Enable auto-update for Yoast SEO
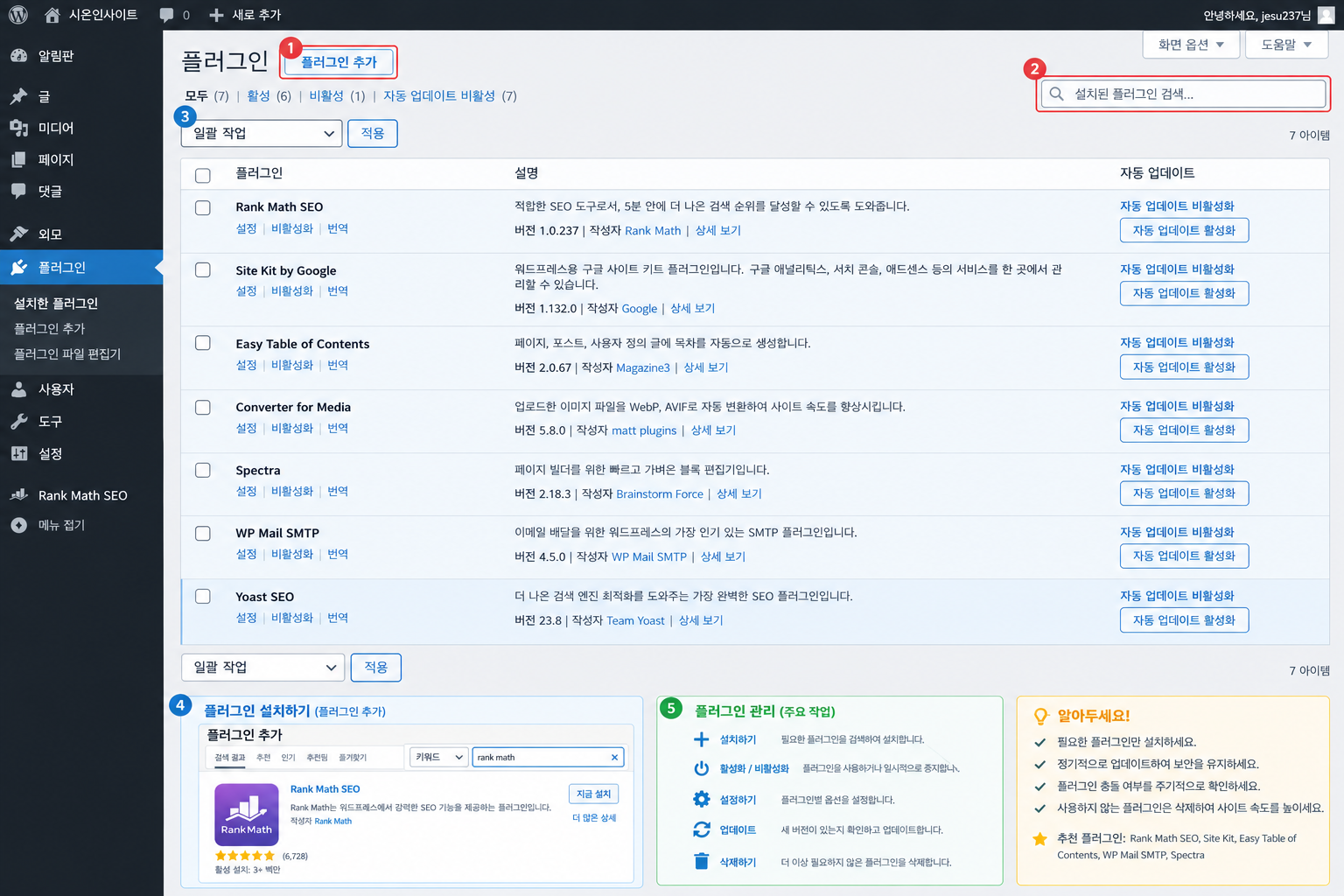 pos(1184,619)
